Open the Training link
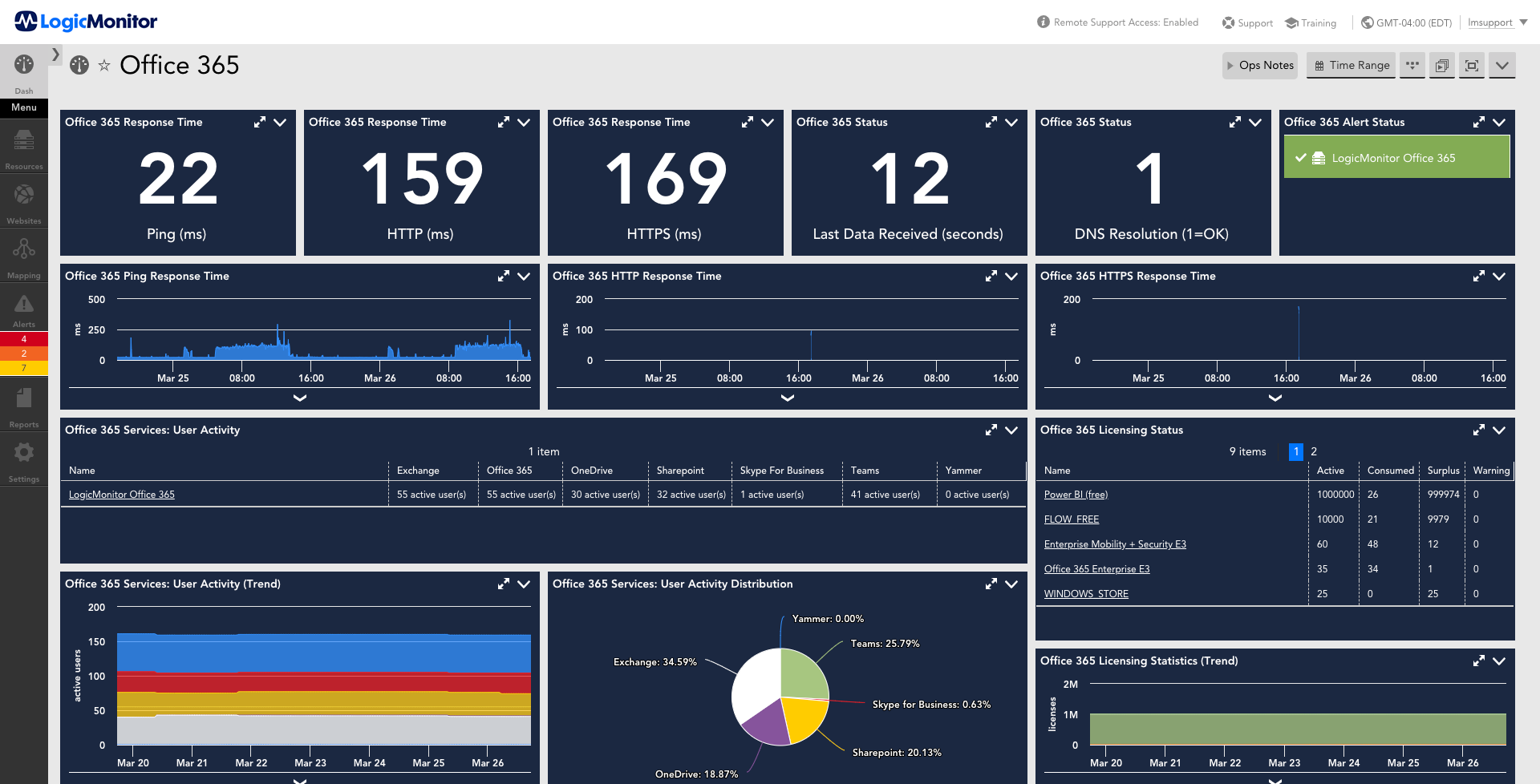 tap(1311, 22)
